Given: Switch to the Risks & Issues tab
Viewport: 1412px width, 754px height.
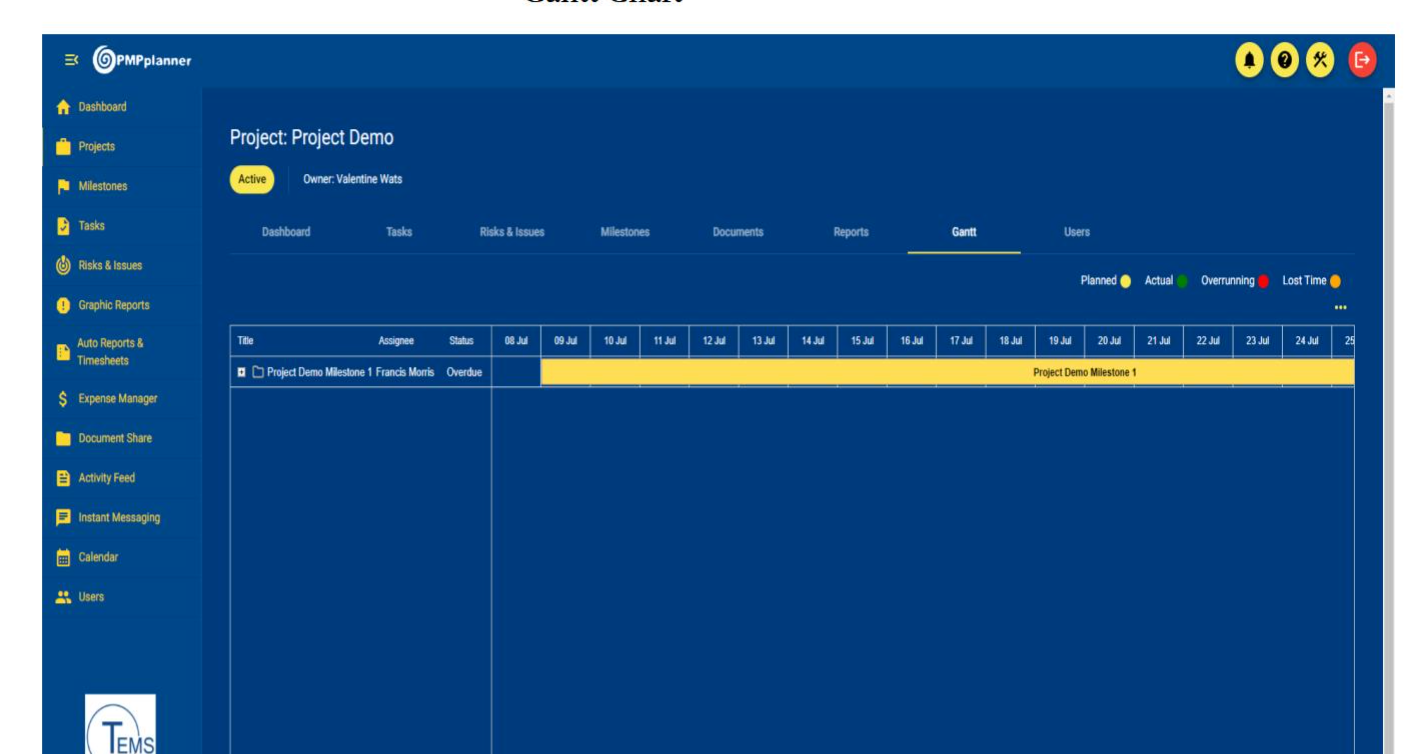Looking at the screenshot, I should (512, 232).
